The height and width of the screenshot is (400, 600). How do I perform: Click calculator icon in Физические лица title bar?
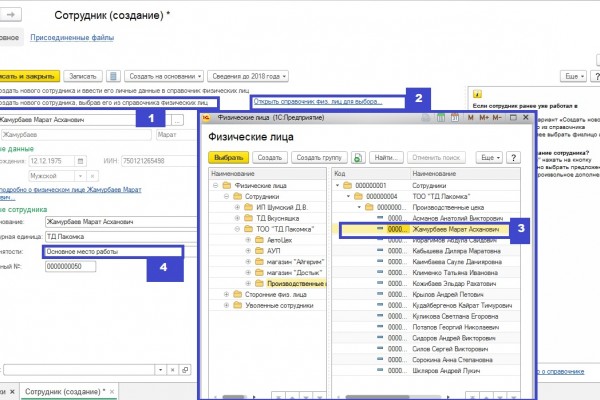pyautogui.click(x=441, y=118)
